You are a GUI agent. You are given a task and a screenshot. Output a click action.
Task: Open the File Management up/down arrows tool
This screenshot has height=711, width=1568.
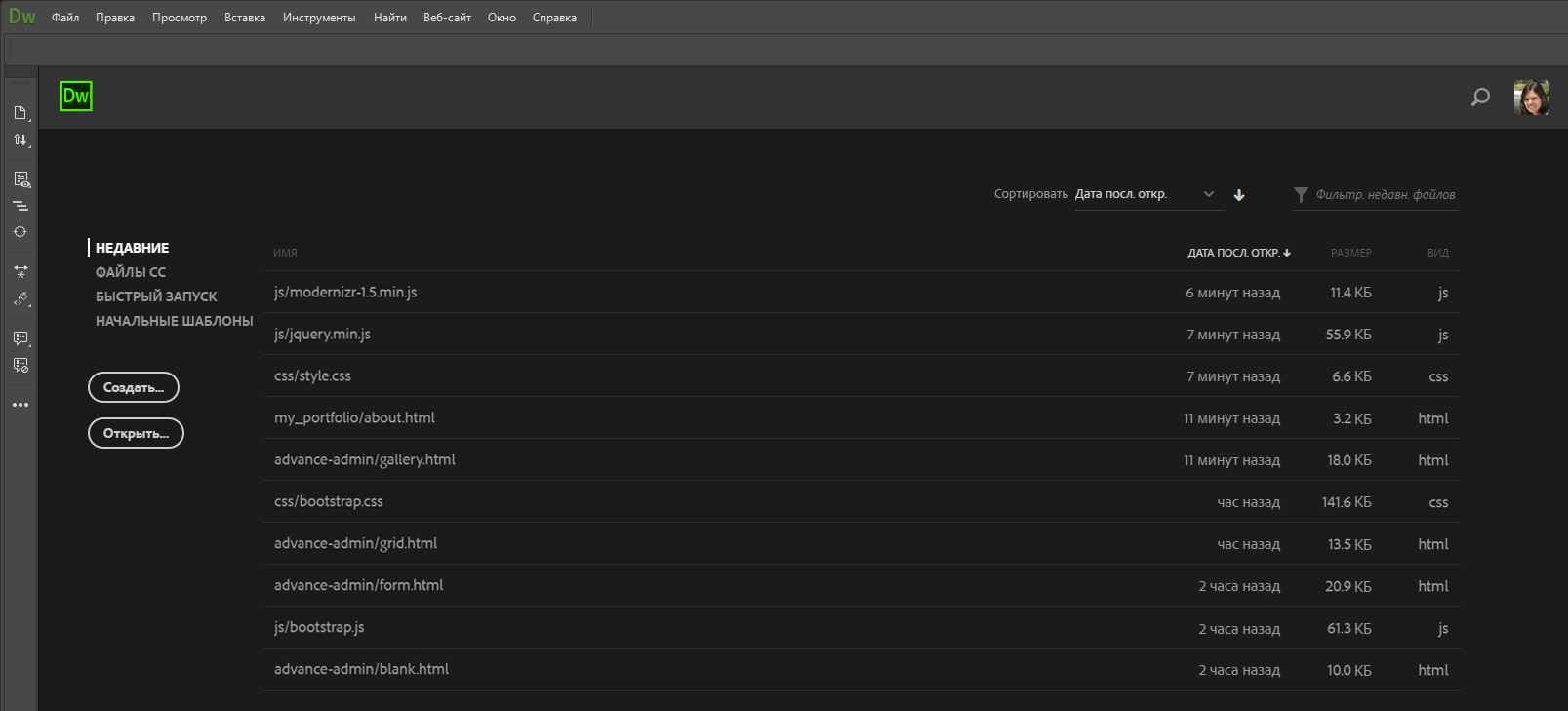(20, 140)
